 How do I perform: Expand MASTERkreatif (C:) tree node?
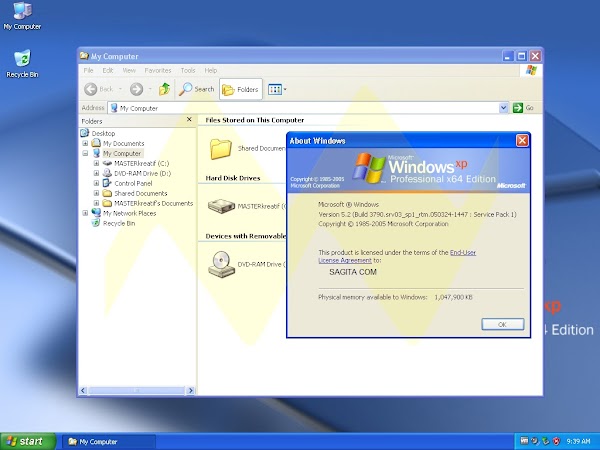96,163
